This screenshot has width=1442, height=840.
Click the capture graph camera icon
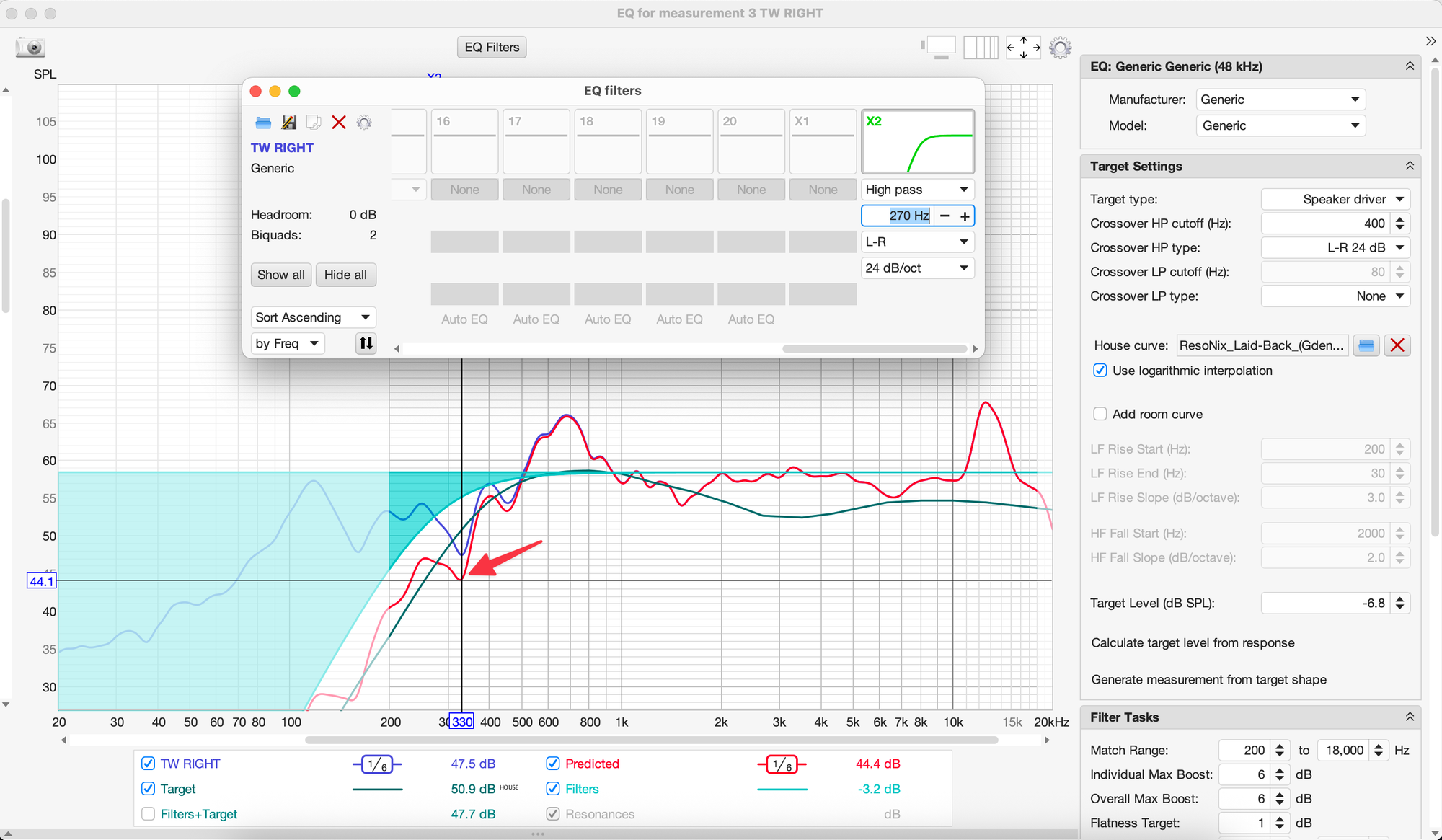click(30, 48)
